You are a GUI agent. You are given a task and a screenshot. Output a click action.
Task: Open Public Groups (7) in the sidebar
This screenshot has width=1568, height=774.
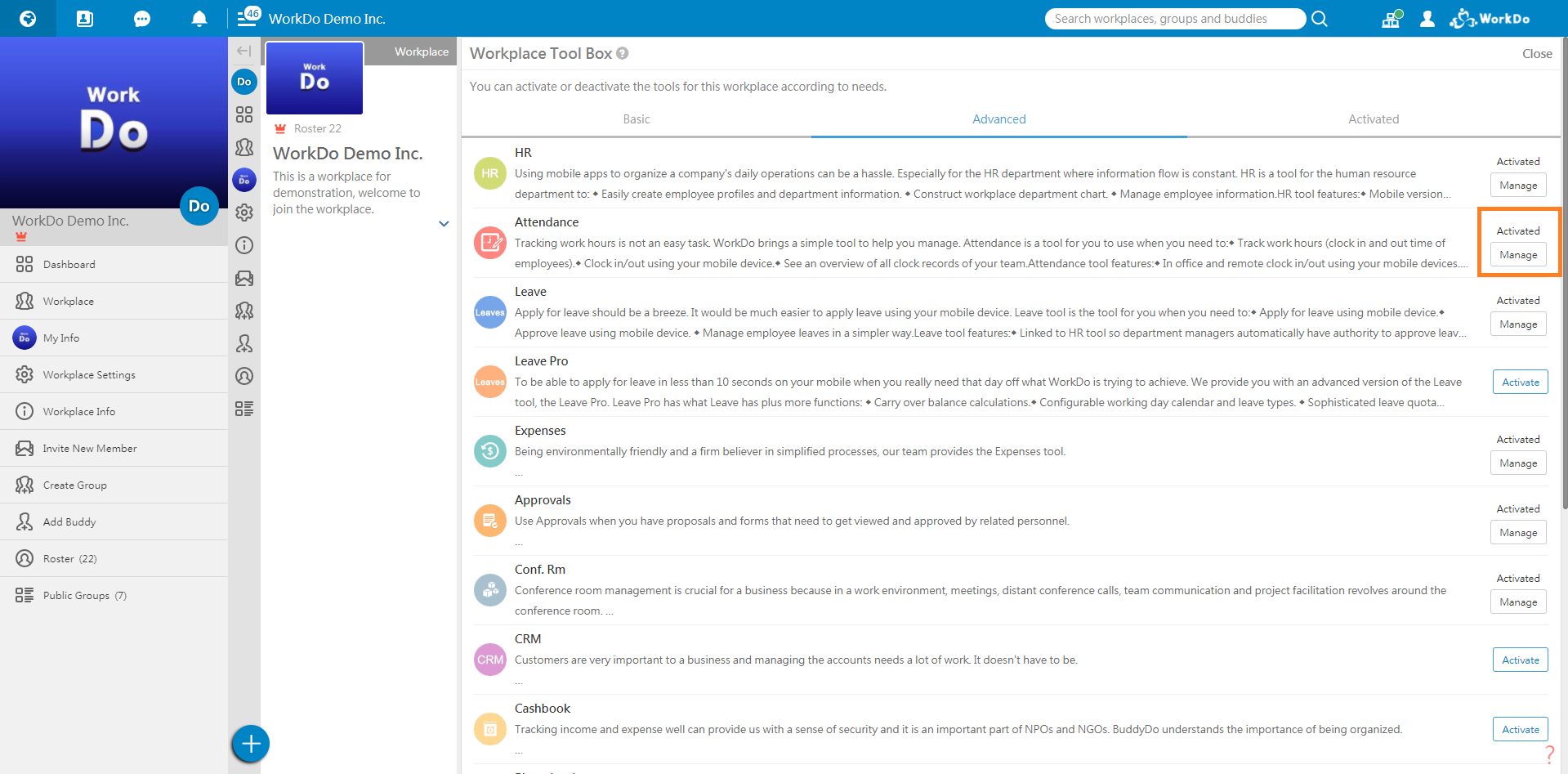(114, 595)
